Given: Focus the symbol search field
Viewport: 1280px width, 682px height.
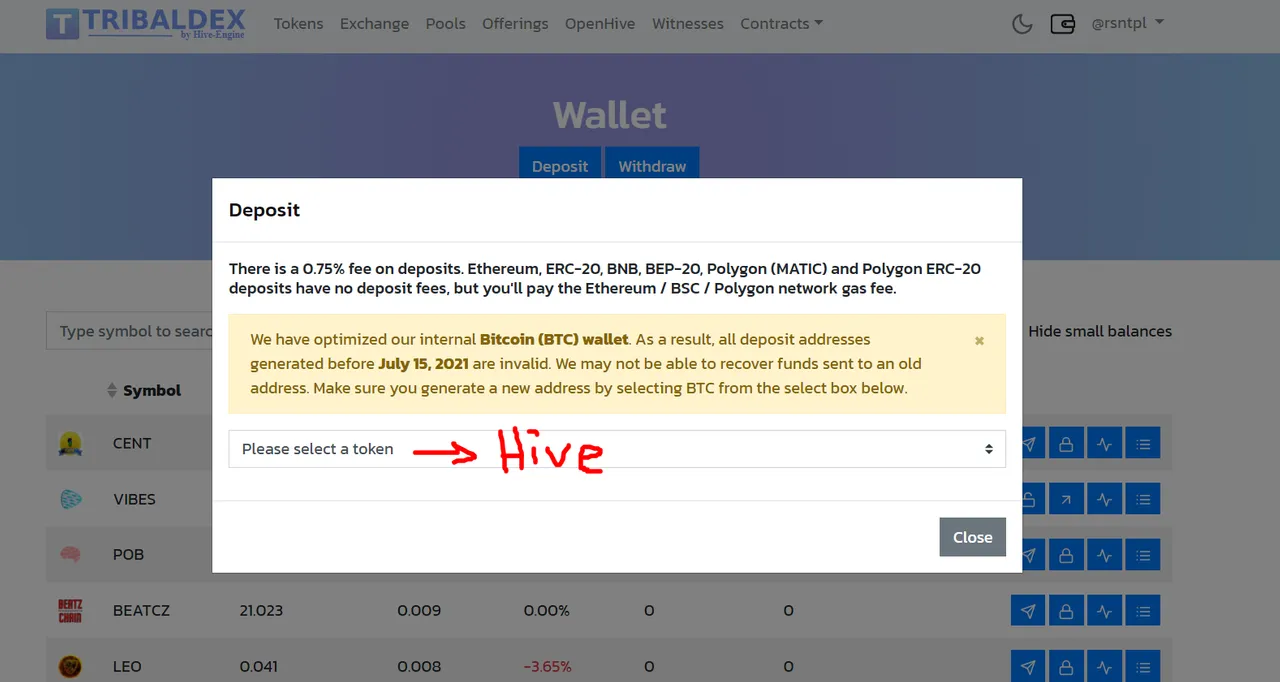Looking at the screenshot, I should point(130,331).
